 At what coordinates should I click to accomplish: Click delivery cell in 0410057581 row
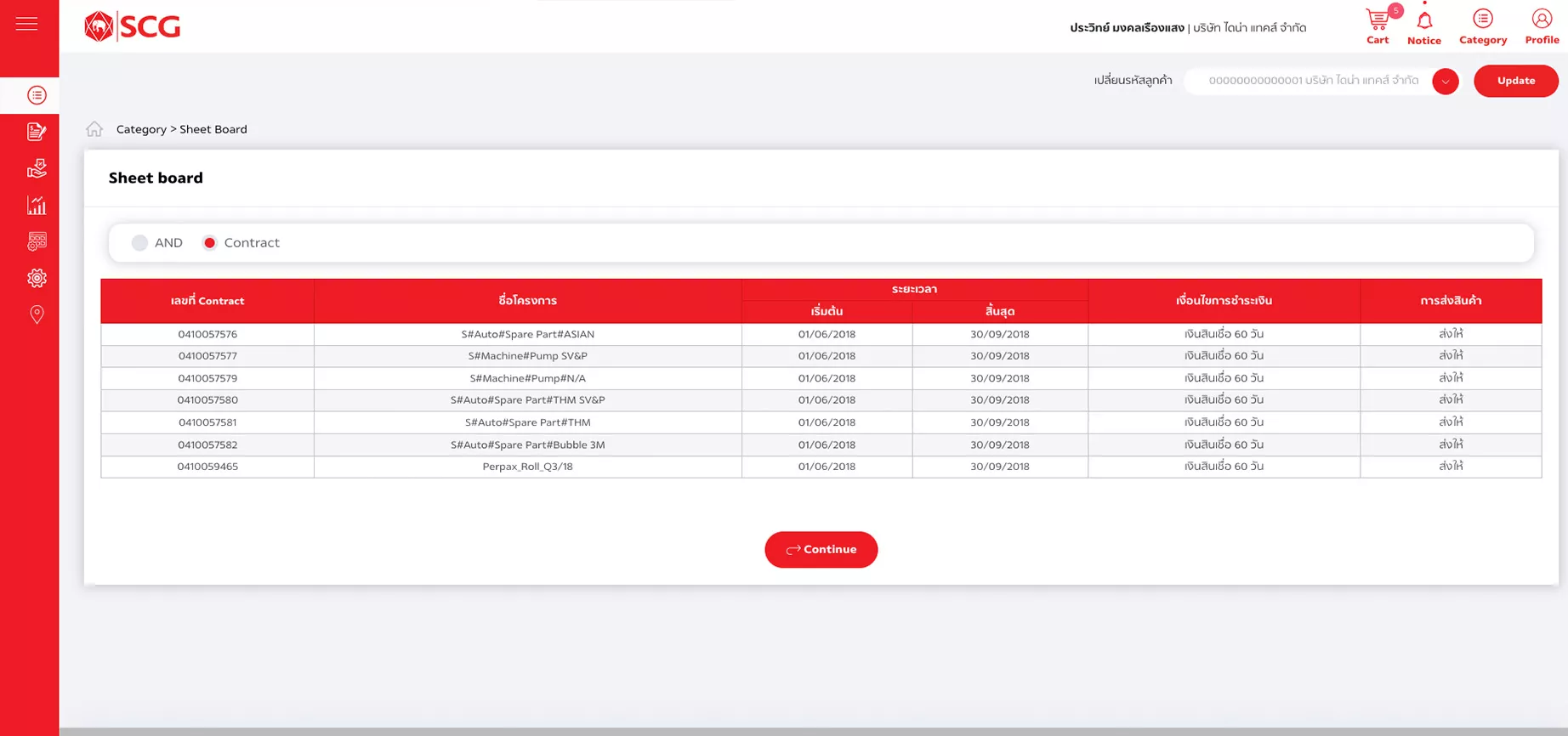click(x=1451, y=422)
